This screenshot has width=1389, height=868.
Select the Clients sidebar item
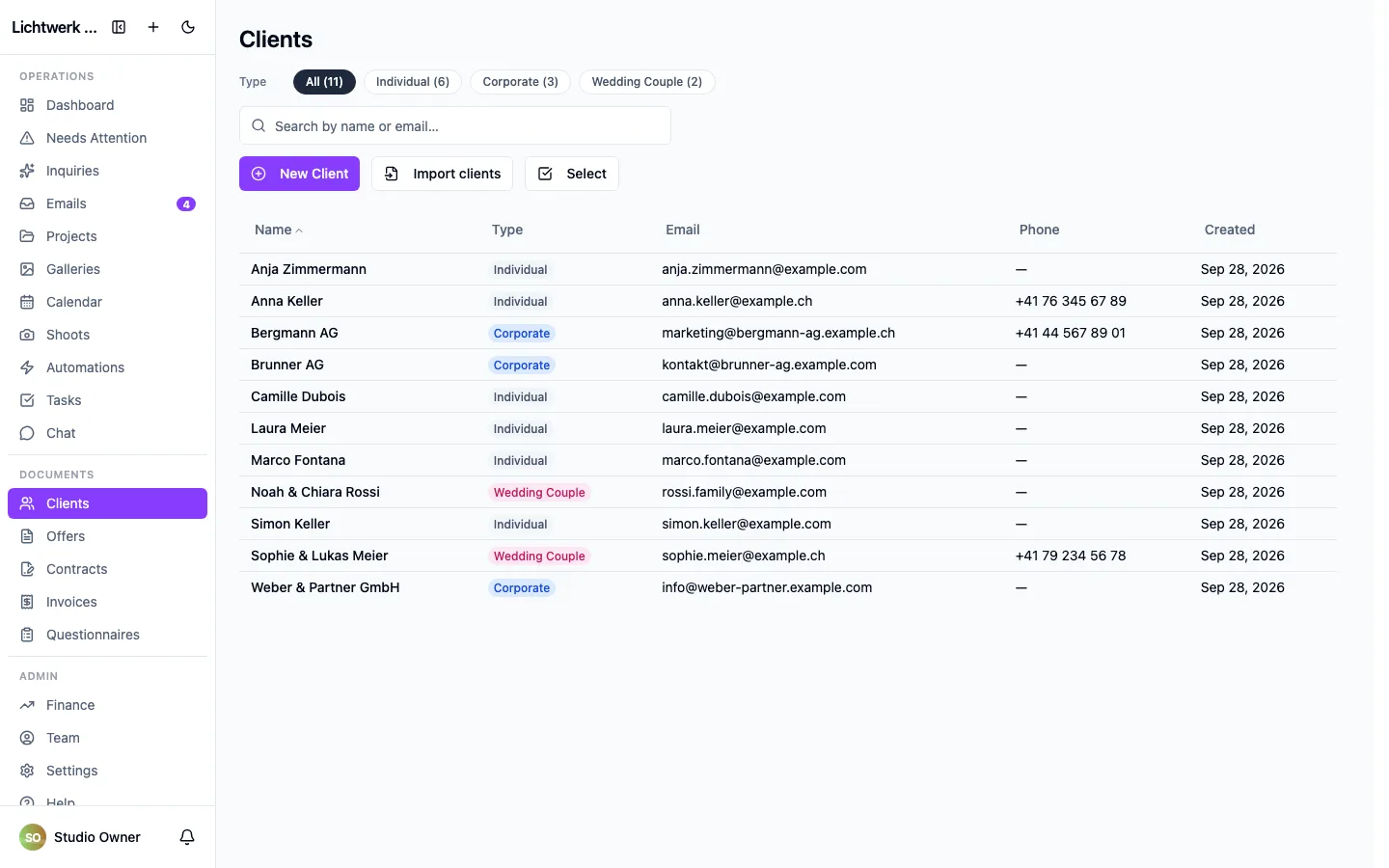(107, 503)
